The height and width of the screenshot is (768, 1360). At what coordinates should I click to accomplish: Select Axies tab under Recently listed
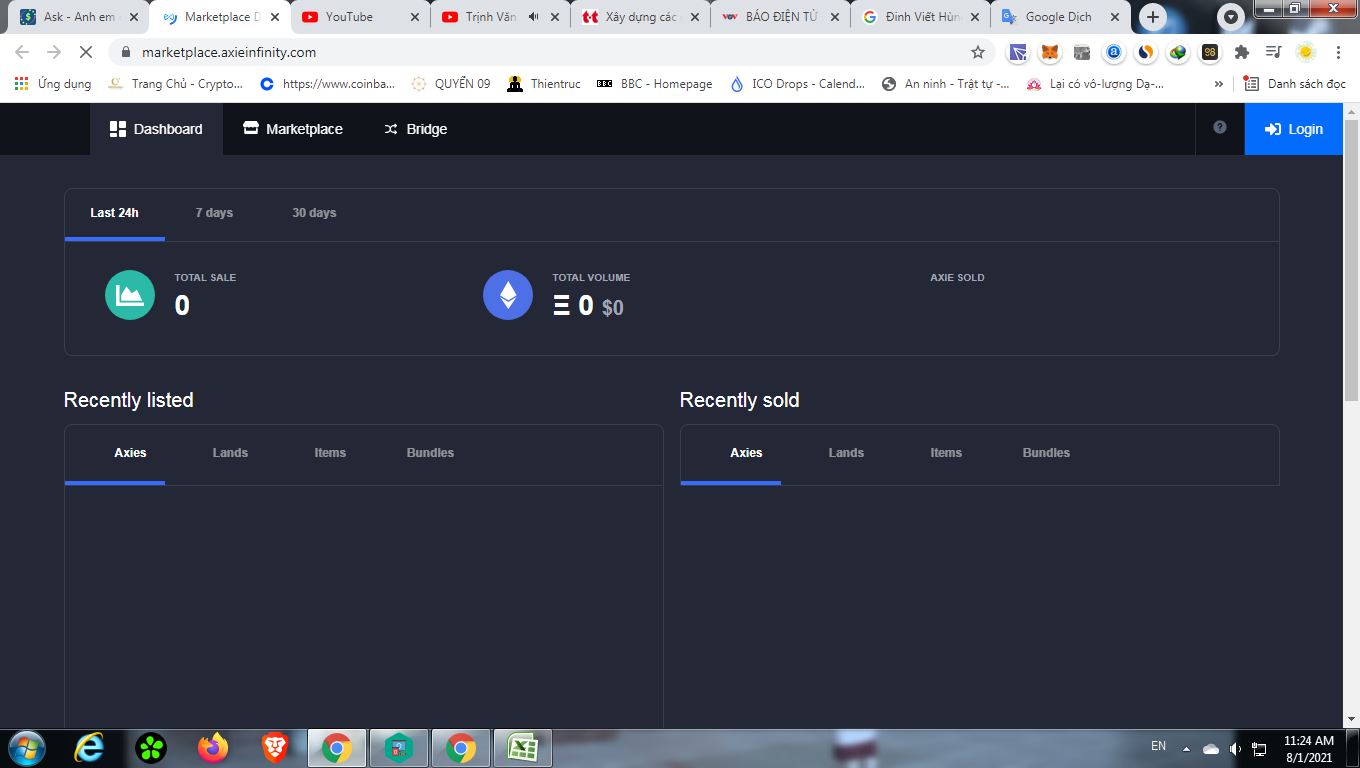click(130, 453)
